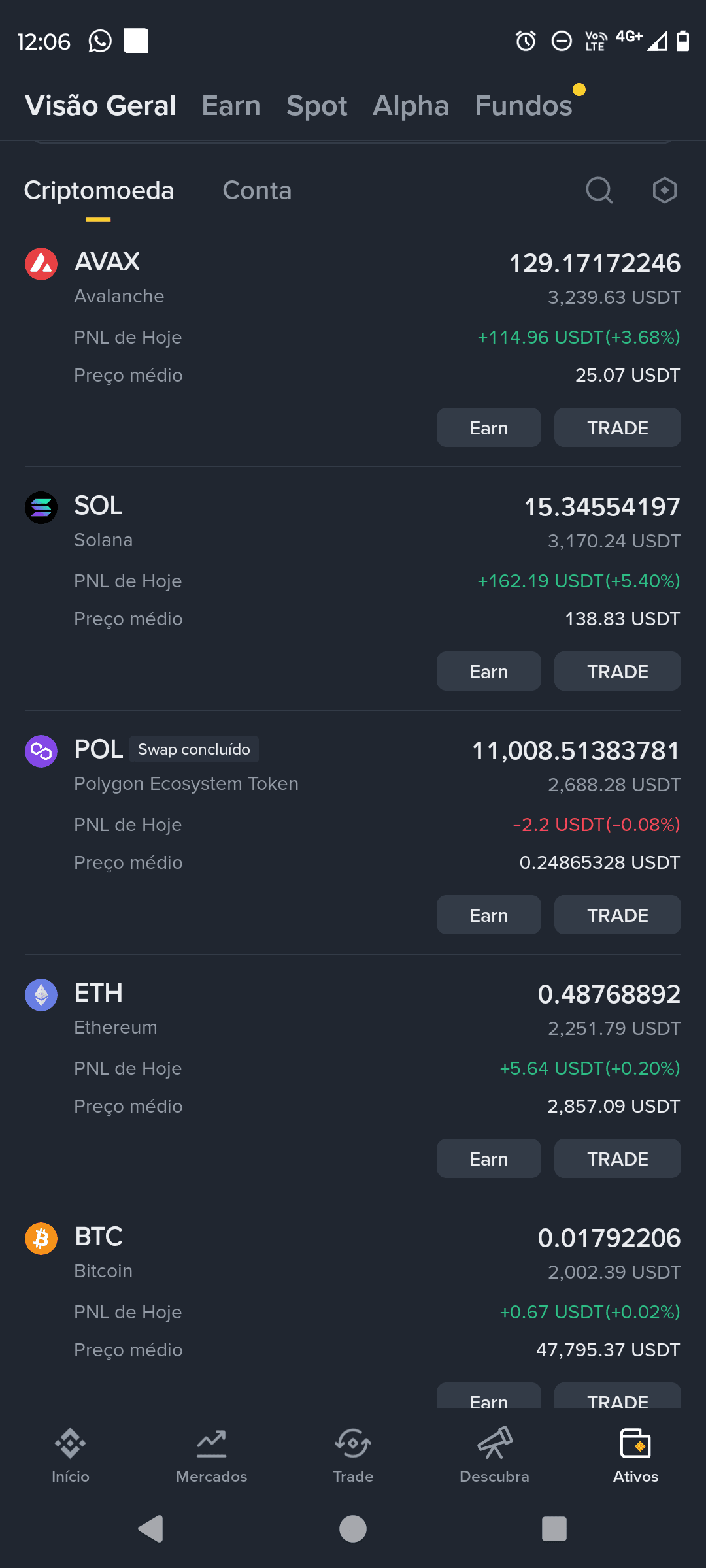Image resolution: width=706 pixels, height=1568 pixels.
Task: Tap the AVAX Avalanche coin logo
Action: pos(41,264)
